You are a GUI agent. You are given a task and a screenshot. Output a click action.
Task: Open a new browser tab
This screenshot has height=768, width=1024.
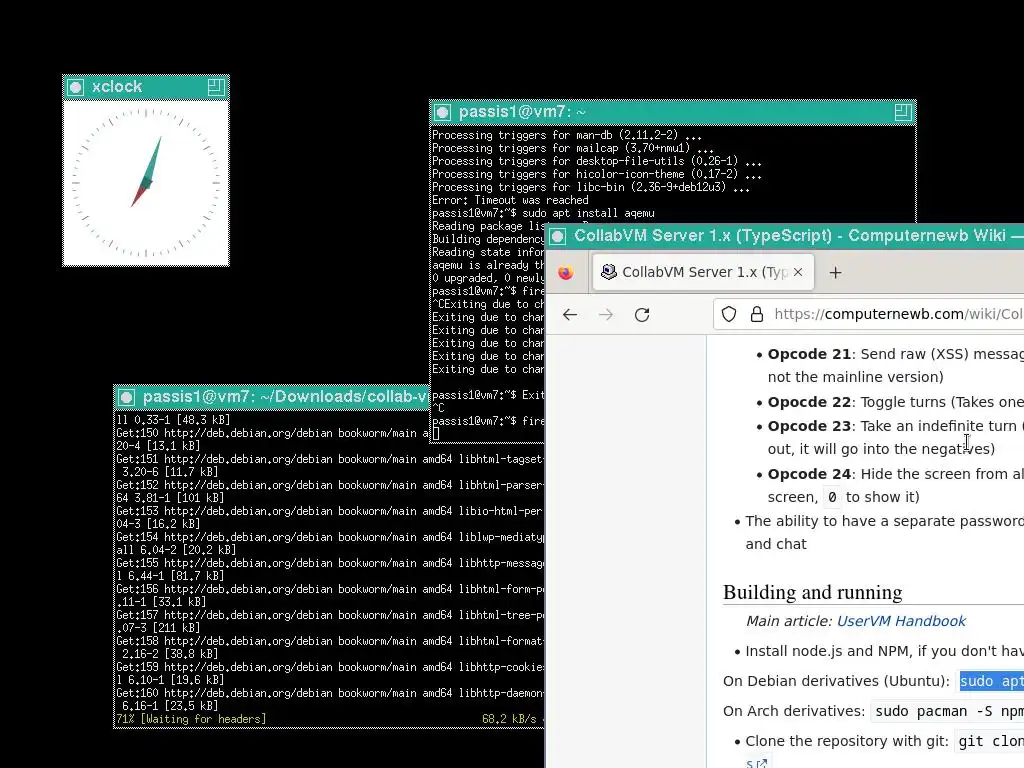point(835,272)
